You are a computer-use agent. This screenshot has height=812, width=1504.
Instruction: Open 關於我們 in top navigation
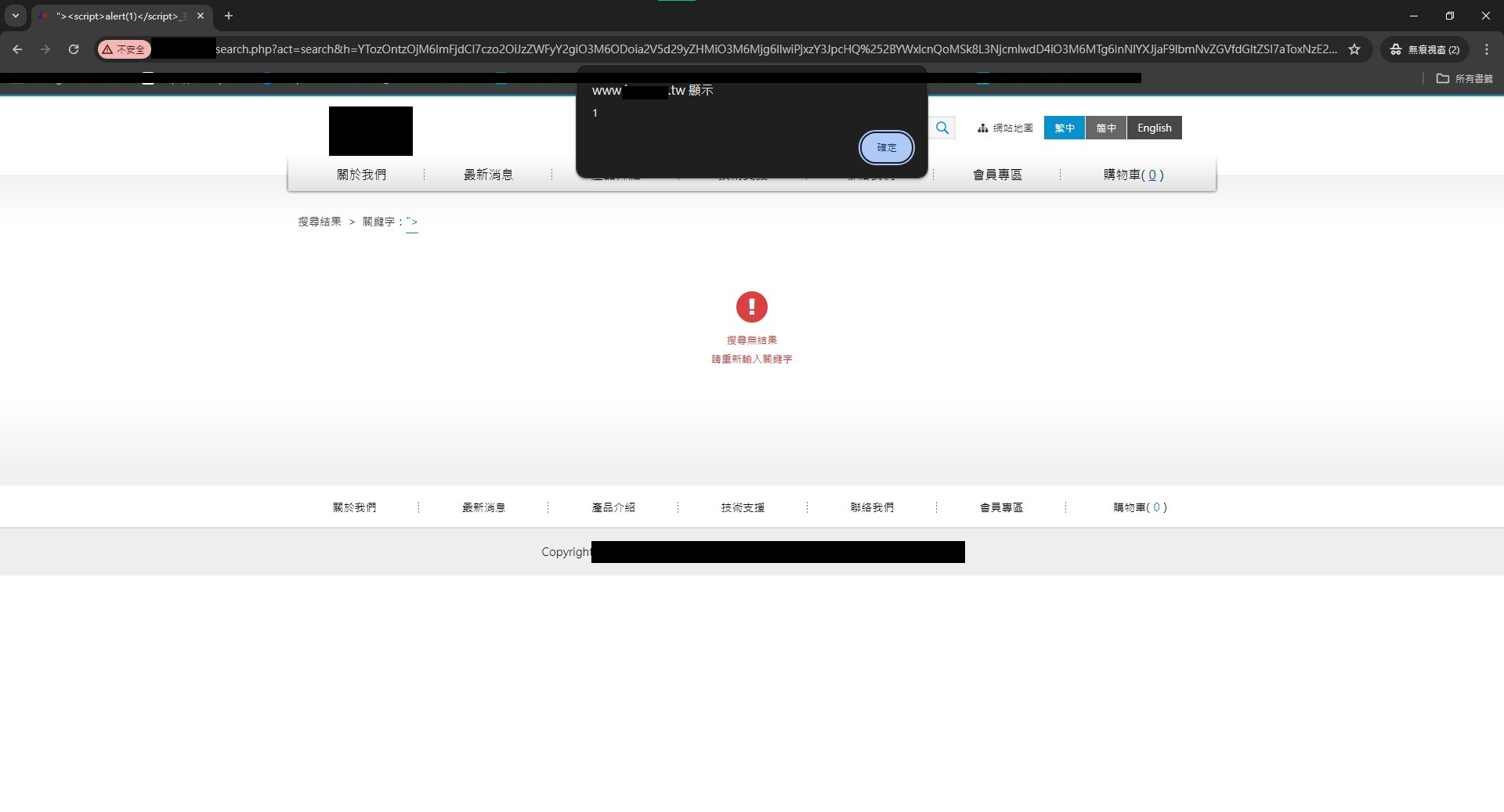(x=361, y=175)
